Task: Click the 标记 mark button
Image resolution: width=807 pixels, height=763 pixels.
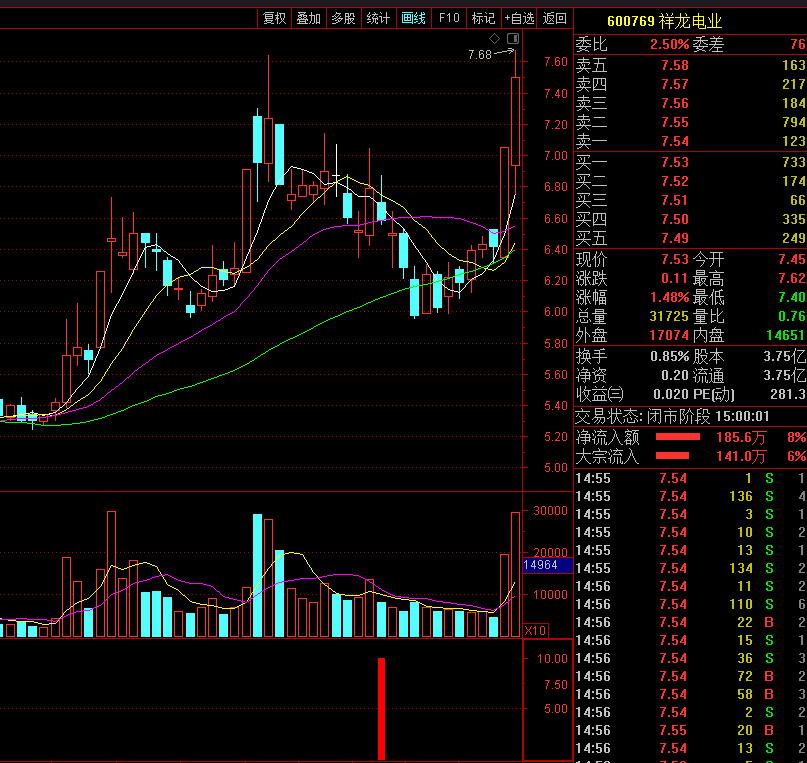Action: point(483,19)
